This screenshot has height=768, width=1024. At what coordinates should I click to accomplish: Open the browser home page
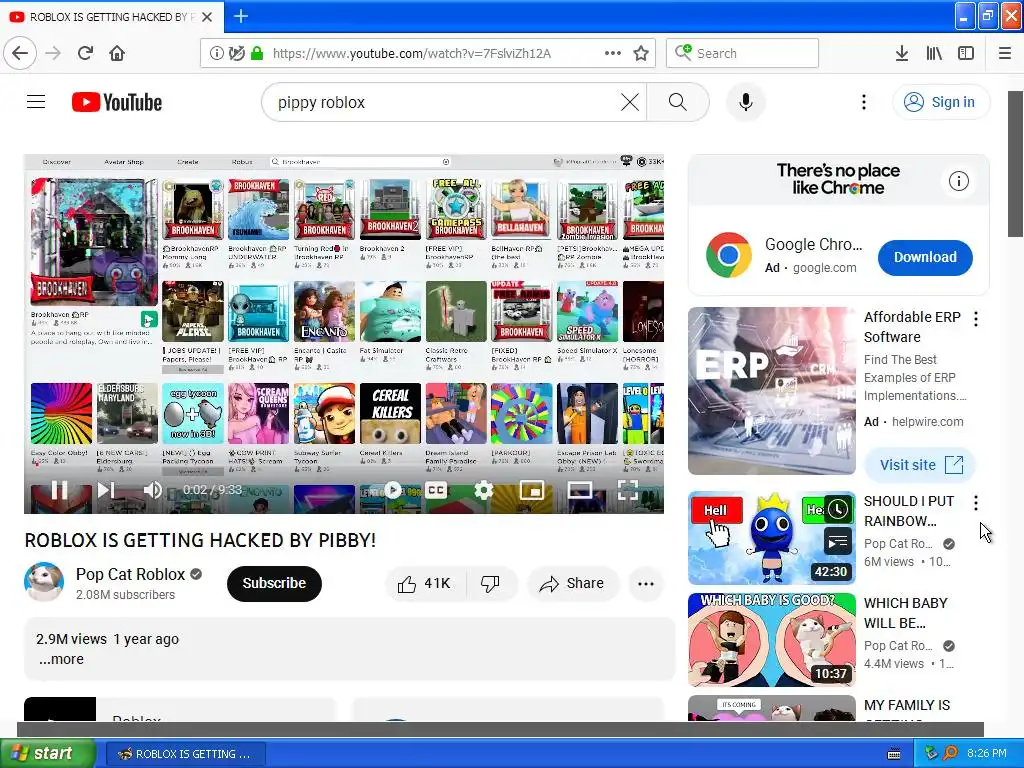pos(117,53)
